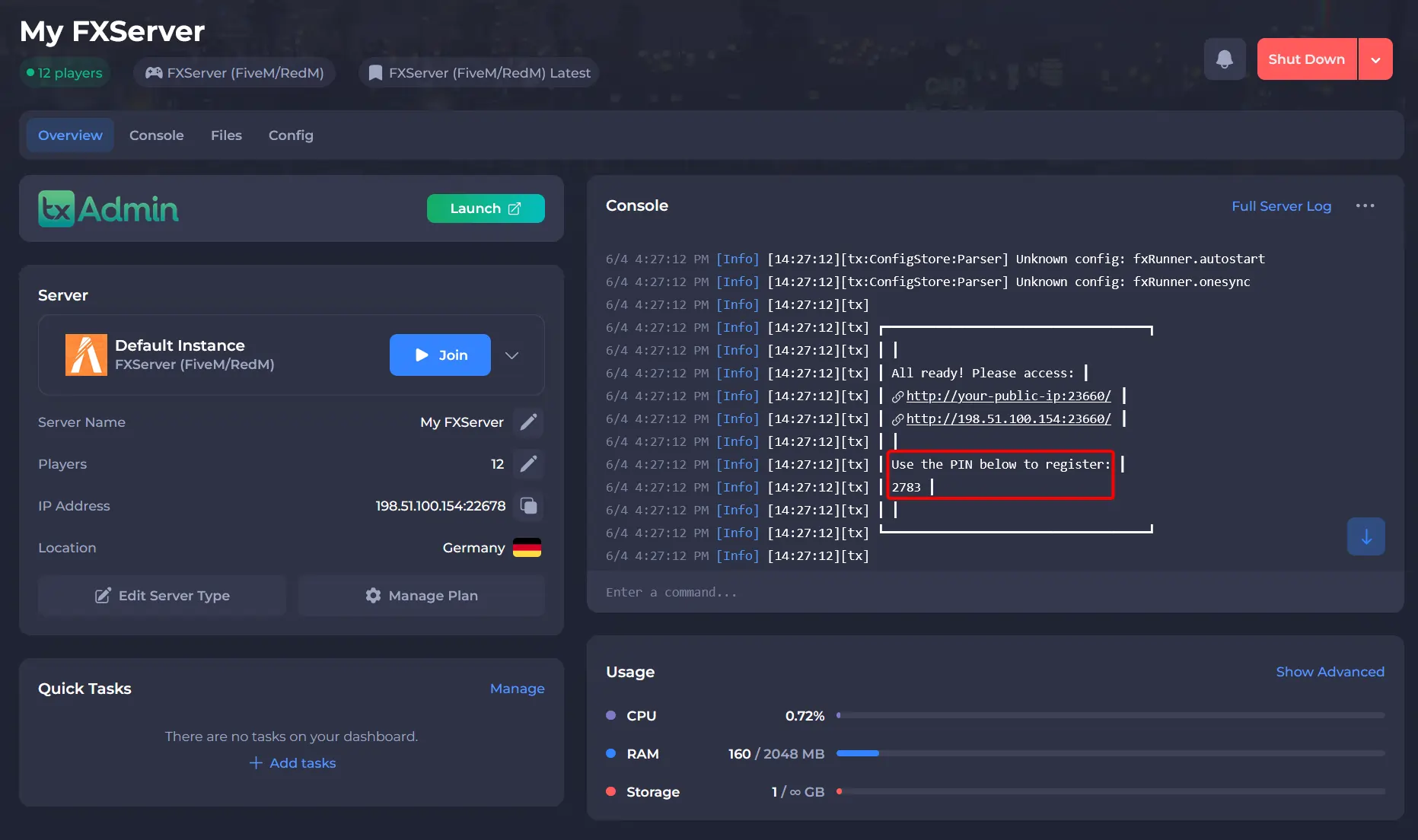Click Manage link in Quick Tasks

pyautogui.click(x=518, y=689)
